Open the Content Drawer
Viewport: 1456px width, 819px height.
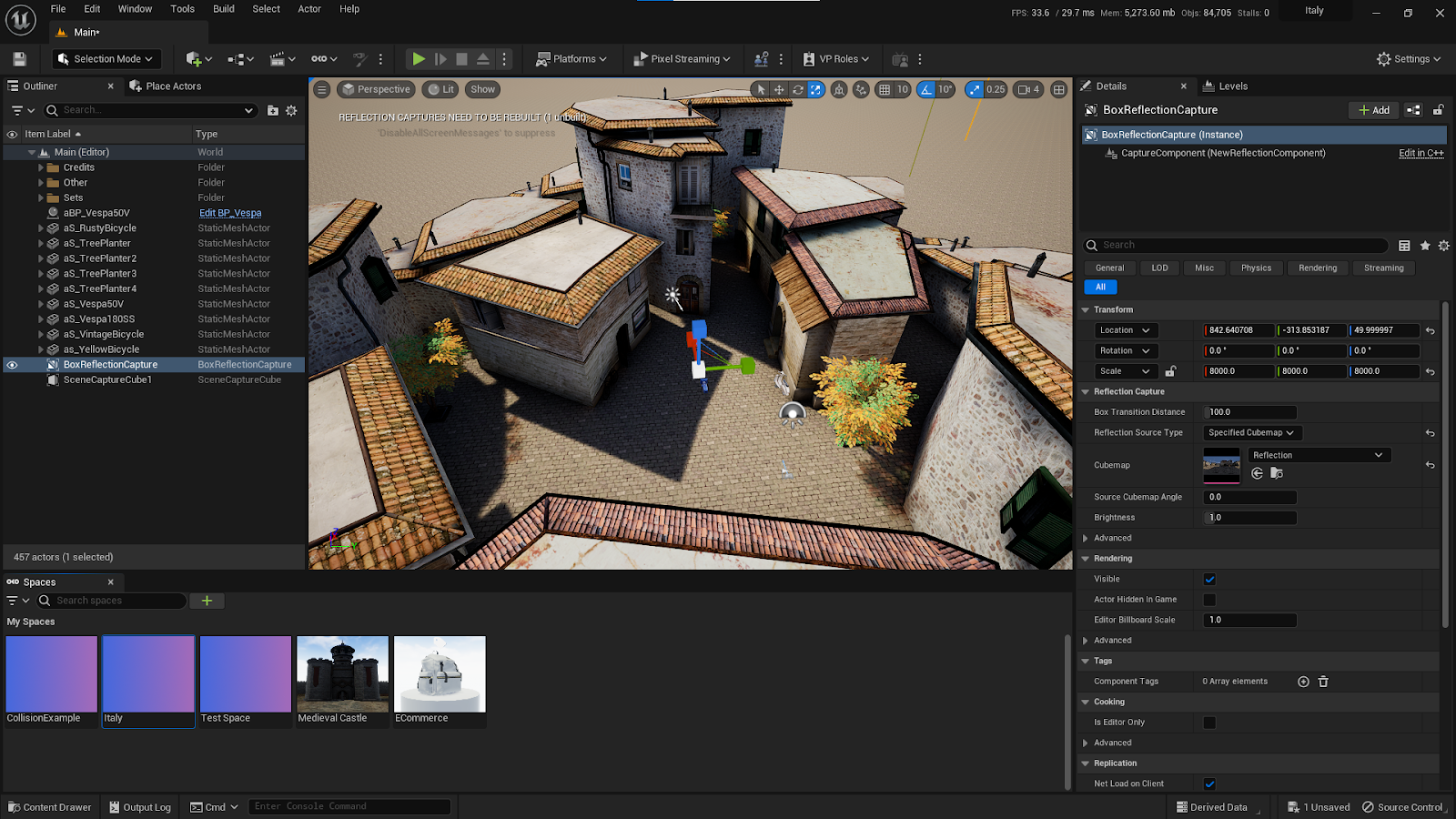point(50,807)
